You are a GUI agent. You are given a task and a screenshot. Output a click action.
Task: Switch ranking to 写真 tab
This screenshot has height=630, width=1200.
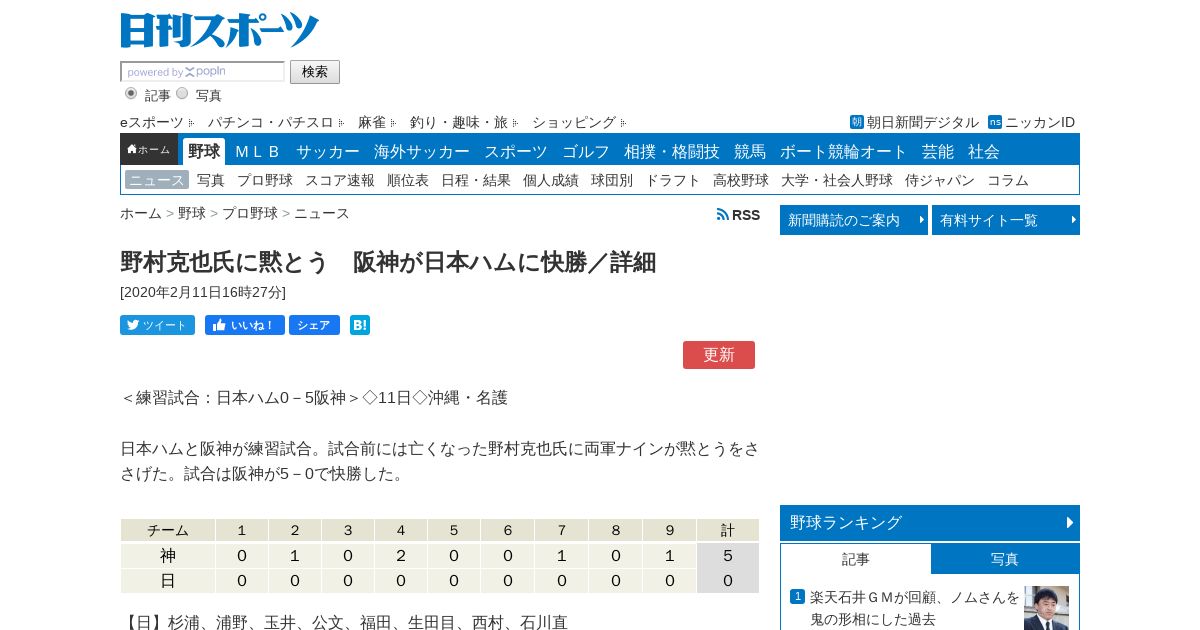pyautogui.click(x=1005, y=559)
